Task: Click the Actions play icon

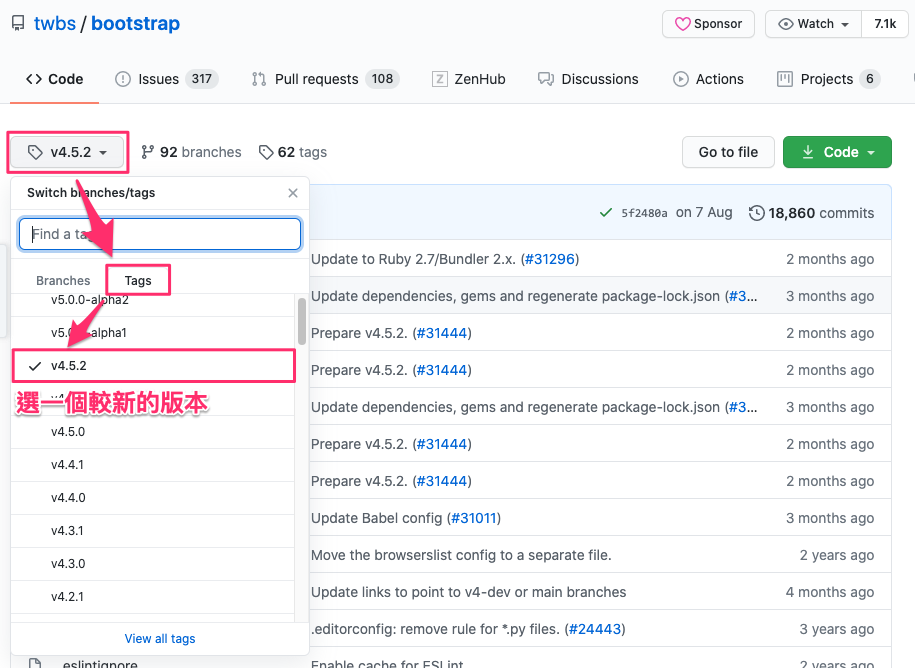Action: click(x=680, y=79)
